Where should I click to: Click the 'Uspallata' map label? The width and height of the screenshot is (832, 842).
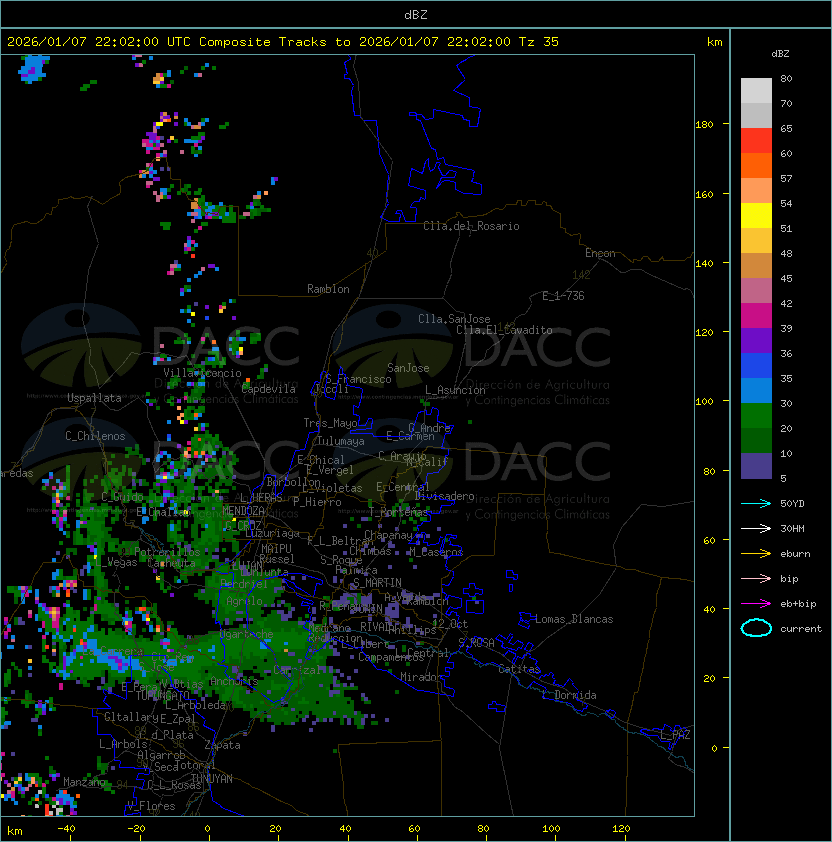[x=94, y=398]
